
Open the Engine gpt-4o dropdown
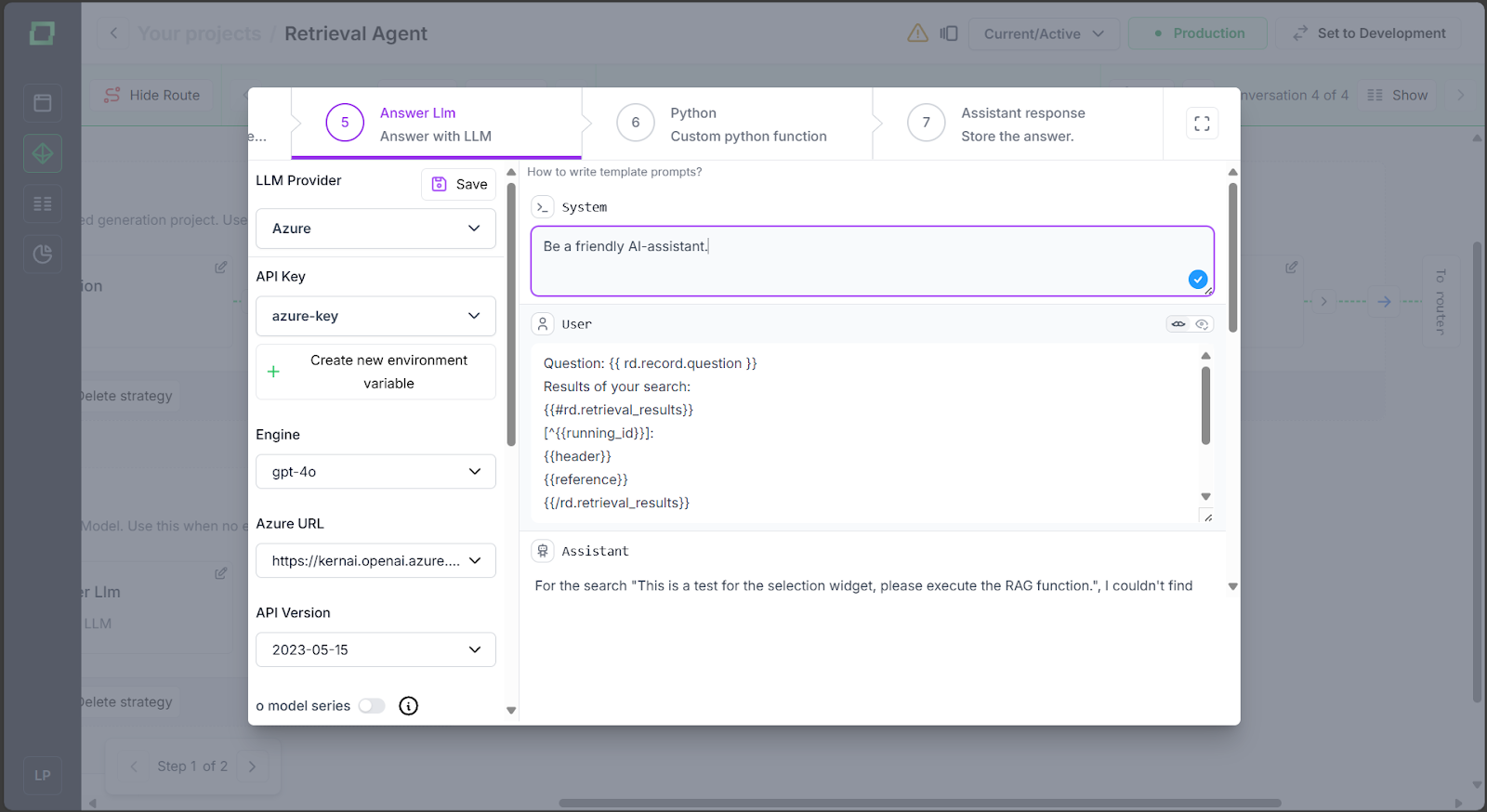[375, 472]
